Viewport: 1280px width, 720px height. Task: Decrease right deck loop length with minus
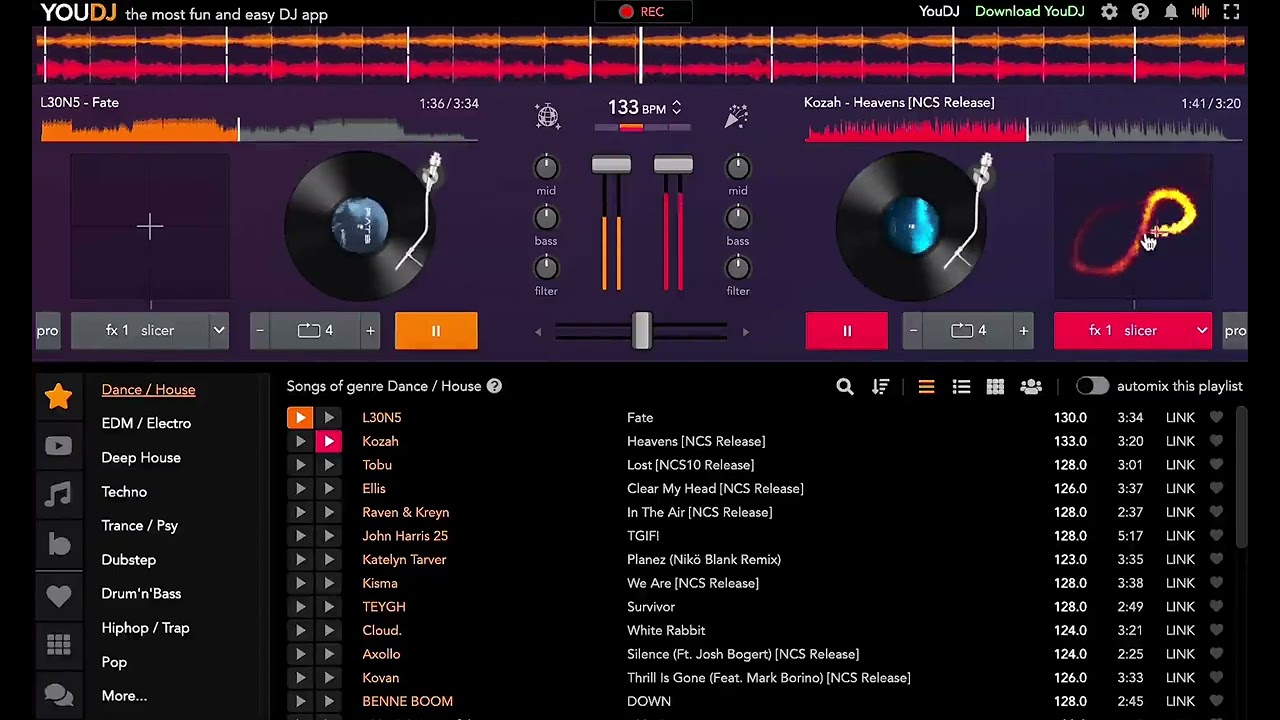tap(913, 331)
